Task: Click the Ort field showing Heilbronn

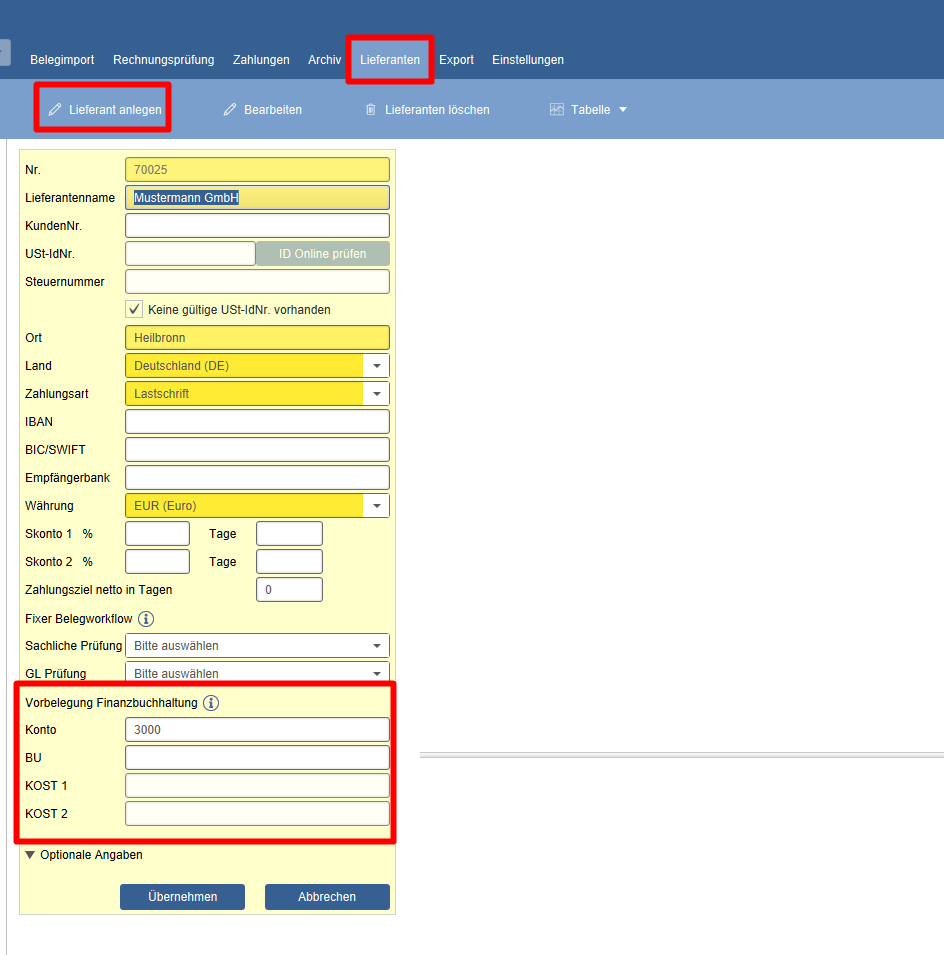Action: (257, 337)
